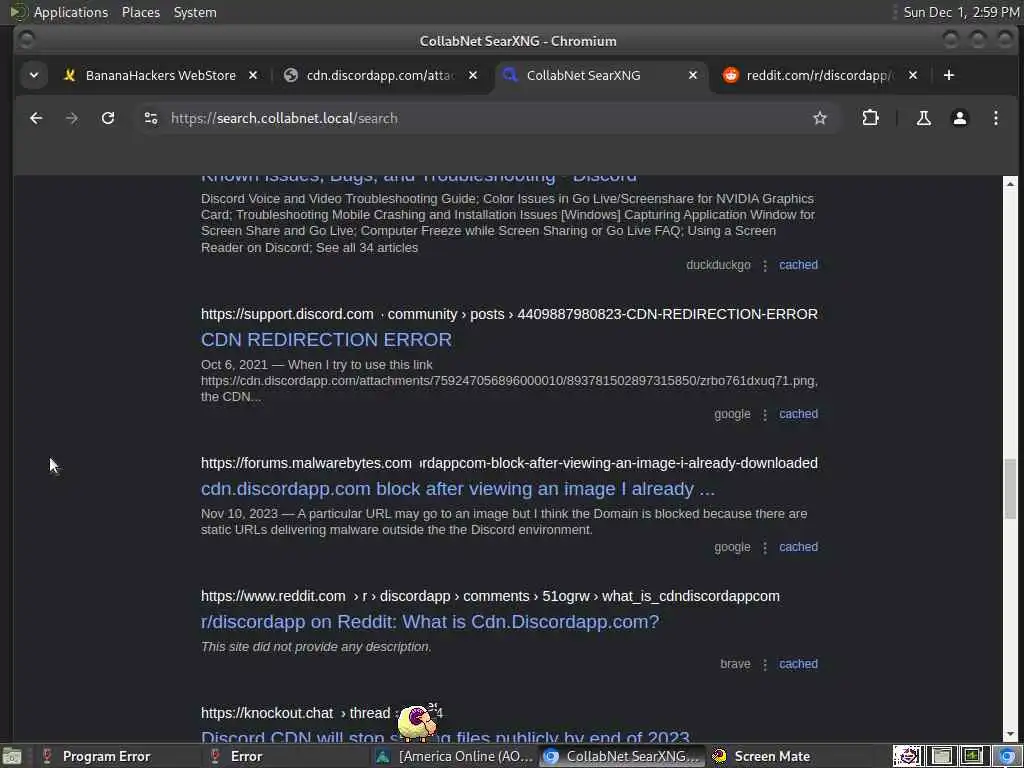Screen dimensions: 1024x768
Task: Open the Places menu
Action: coord(140,12)
